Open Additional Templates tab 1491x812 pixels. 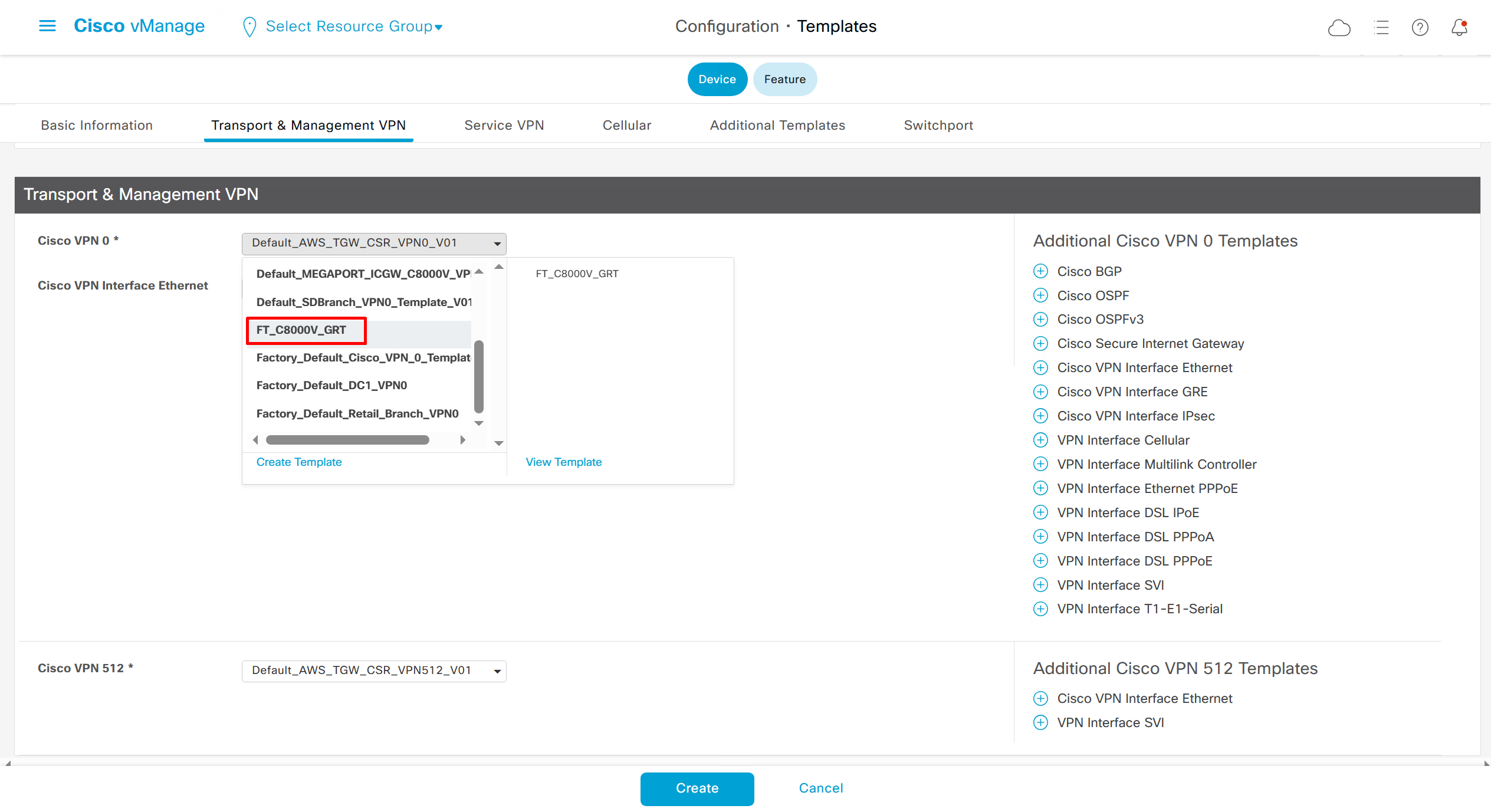pos(777,125)
